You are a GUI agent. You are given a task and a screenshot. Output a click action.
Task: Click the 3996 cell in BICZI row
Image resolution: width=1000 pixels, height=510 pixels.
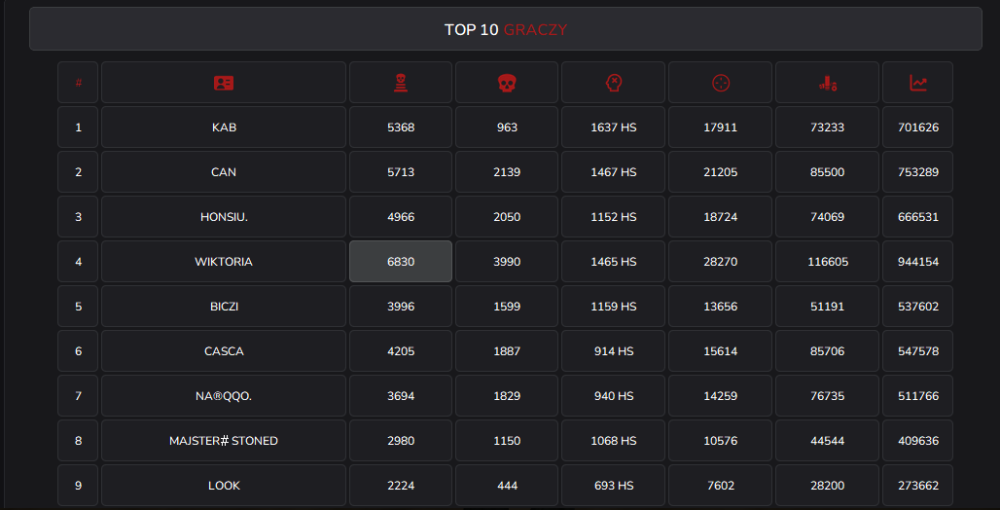coord(401,306)
